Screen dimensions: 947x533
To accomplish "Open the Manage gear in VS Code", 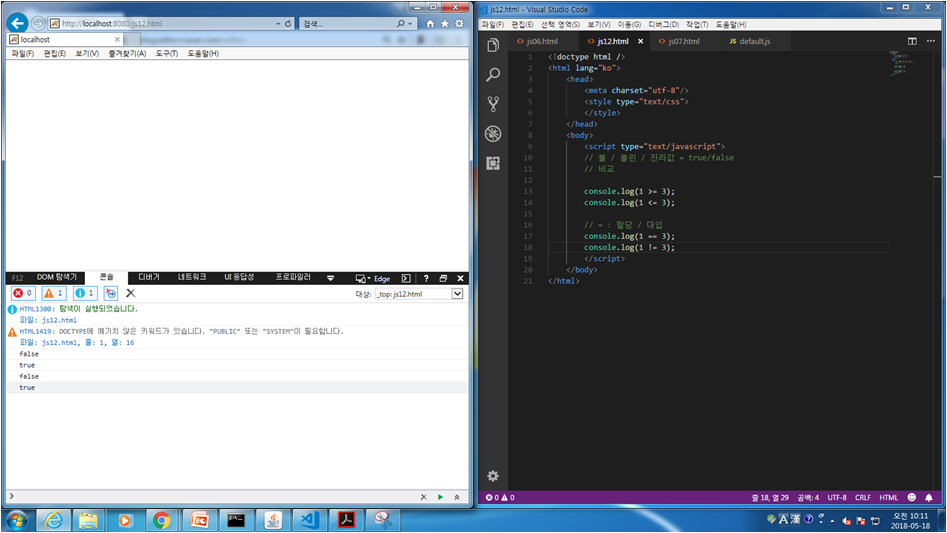I will click(x=493, y=476).
